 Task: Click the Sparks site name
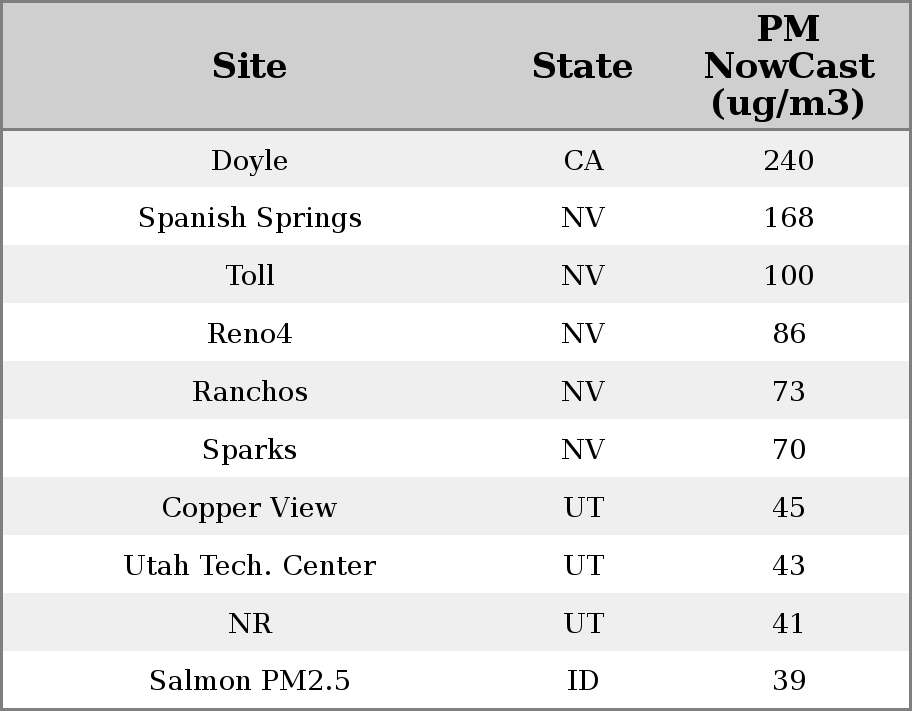coord(249,450)
